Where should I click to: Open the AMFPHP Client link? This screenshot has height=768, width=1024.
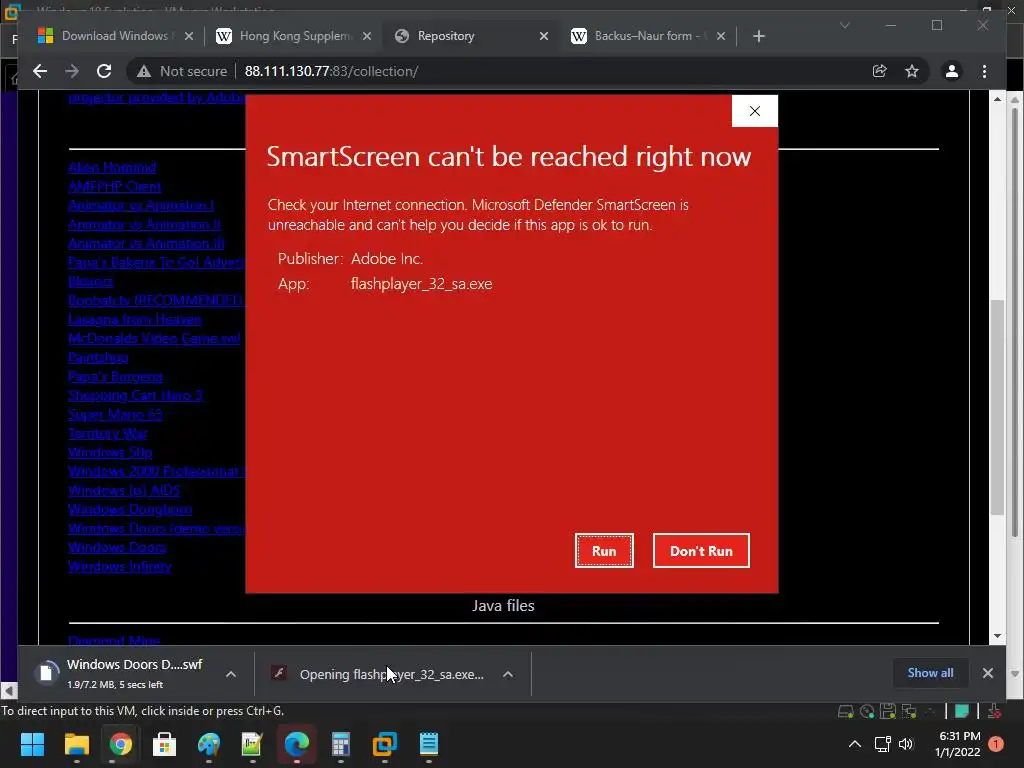click(x=114, y=186)
